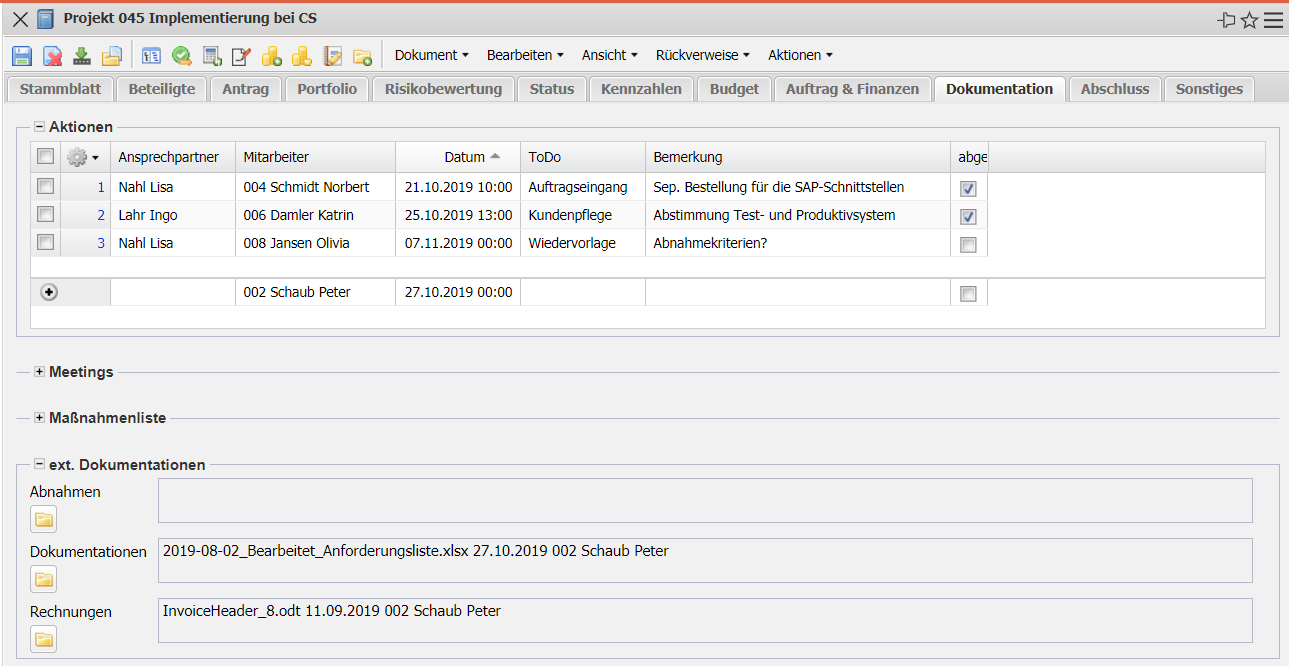Click the green checkmark icon in toolbar
Screen dimensions: 1289x666
[x=181, y=56]
